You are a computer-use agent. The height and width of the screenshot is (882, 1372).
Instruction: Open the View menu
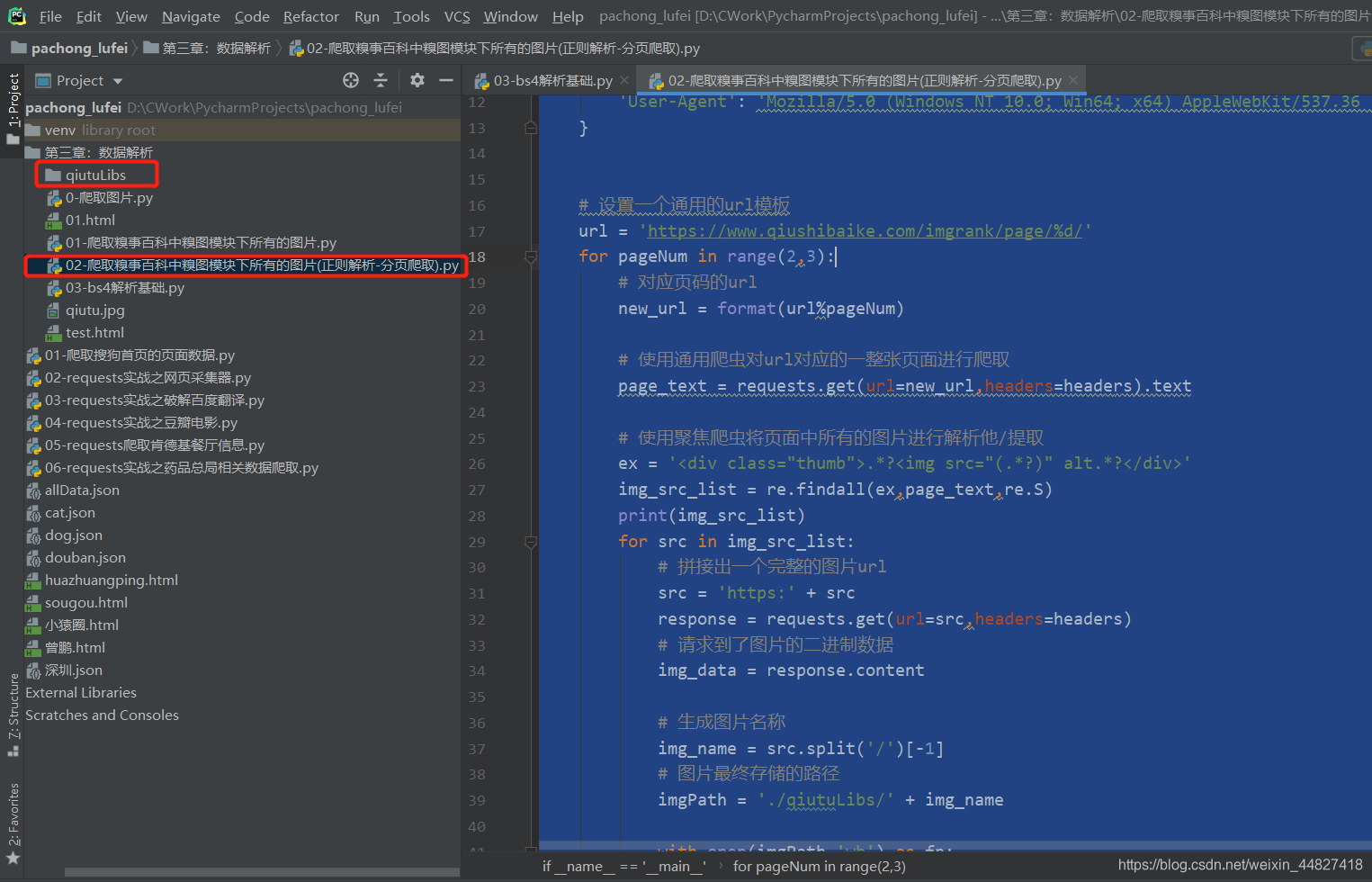[131, 16]
